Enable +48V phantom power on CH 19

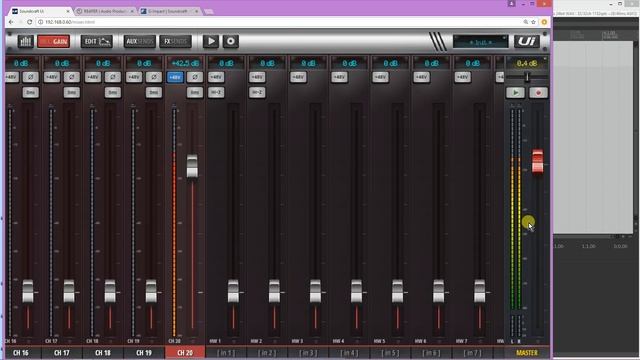click(134, 77)
